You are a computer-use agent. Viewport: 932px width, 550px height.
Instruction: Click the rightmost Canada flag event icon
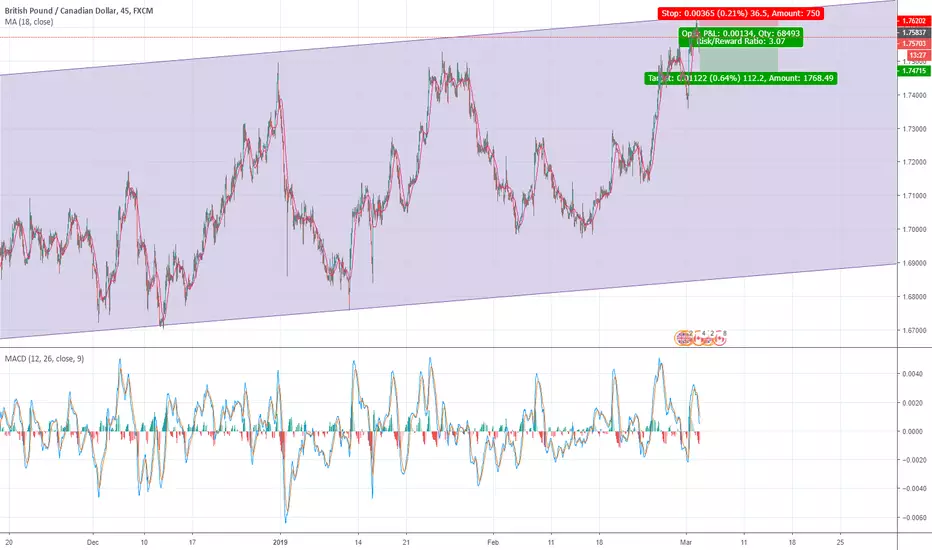(x=719, y=339)
